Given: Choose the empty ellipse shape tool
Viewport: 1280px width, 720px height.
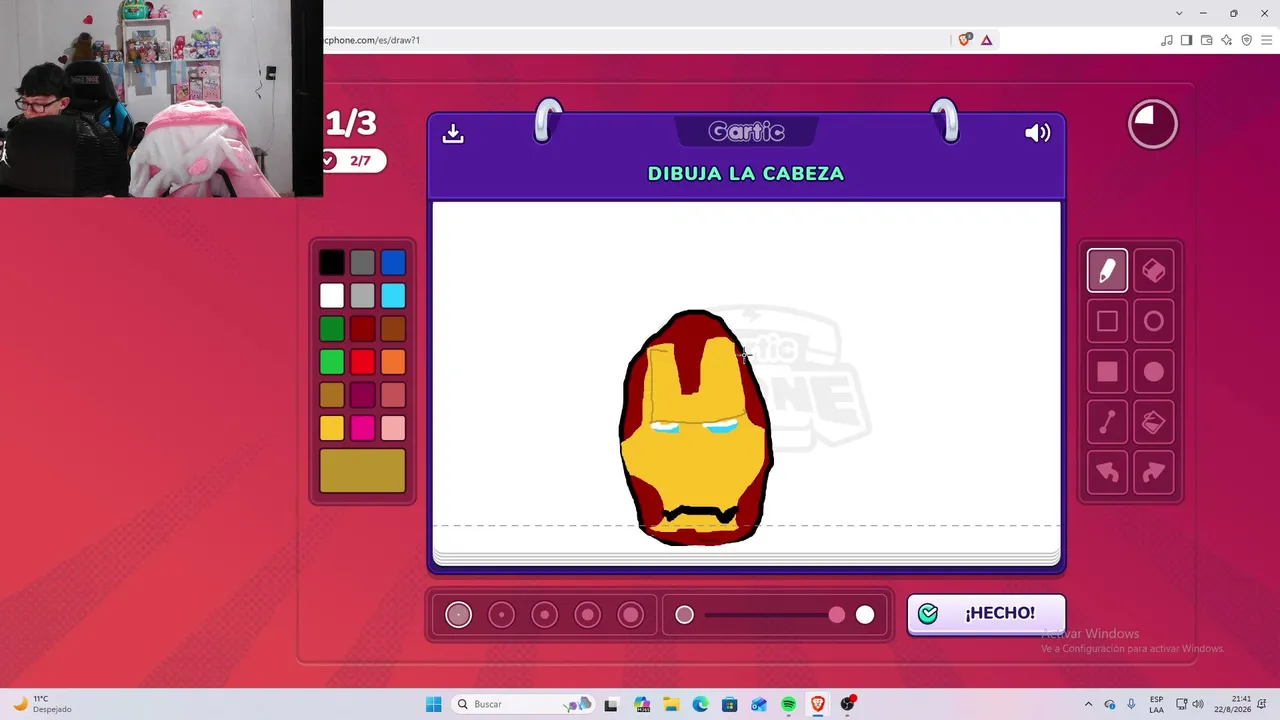Looking at the screenshot, I should pyautogui.click(x=1153, y=321).
